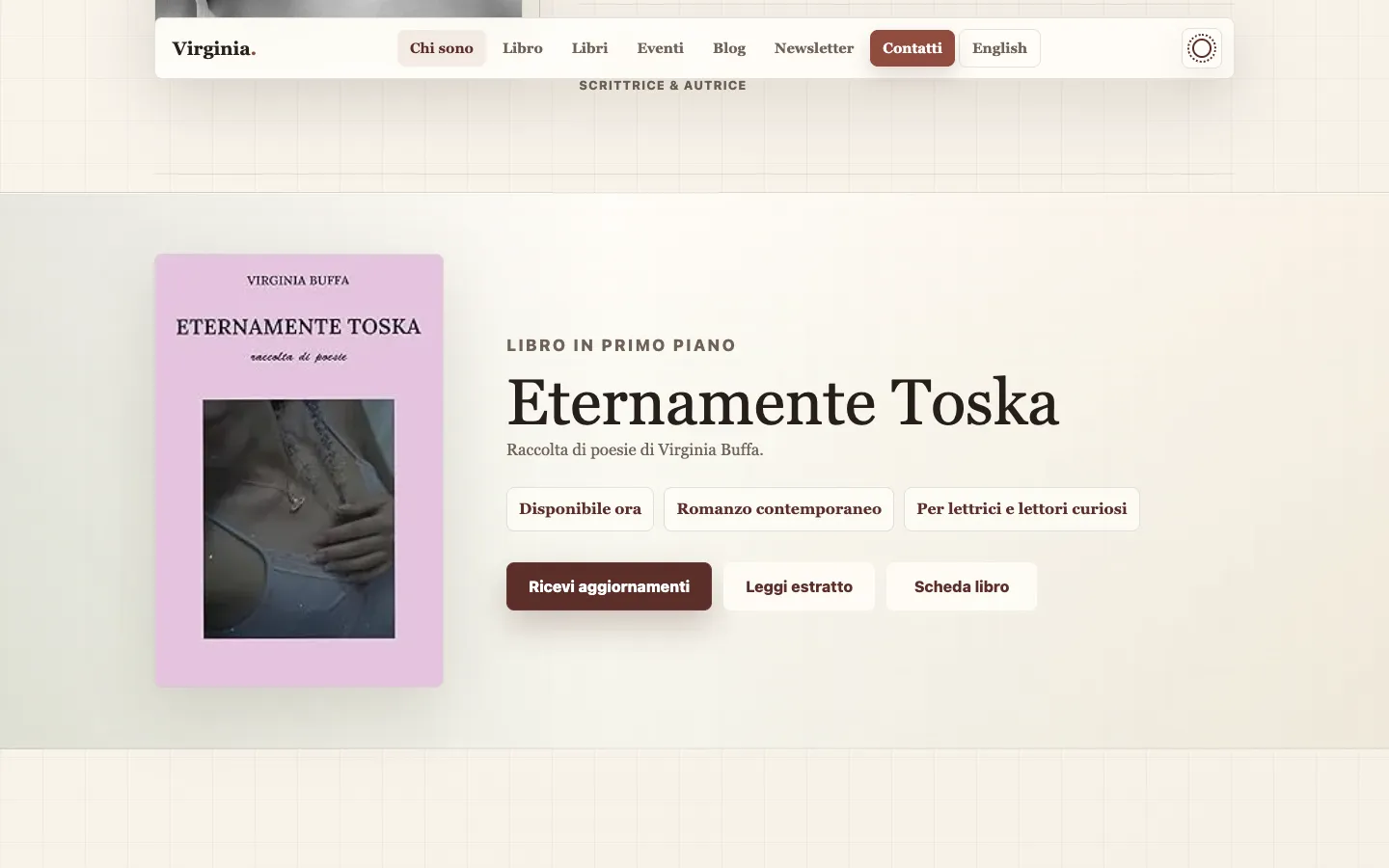Click the Eternamente Toska heading

(782, 402)
